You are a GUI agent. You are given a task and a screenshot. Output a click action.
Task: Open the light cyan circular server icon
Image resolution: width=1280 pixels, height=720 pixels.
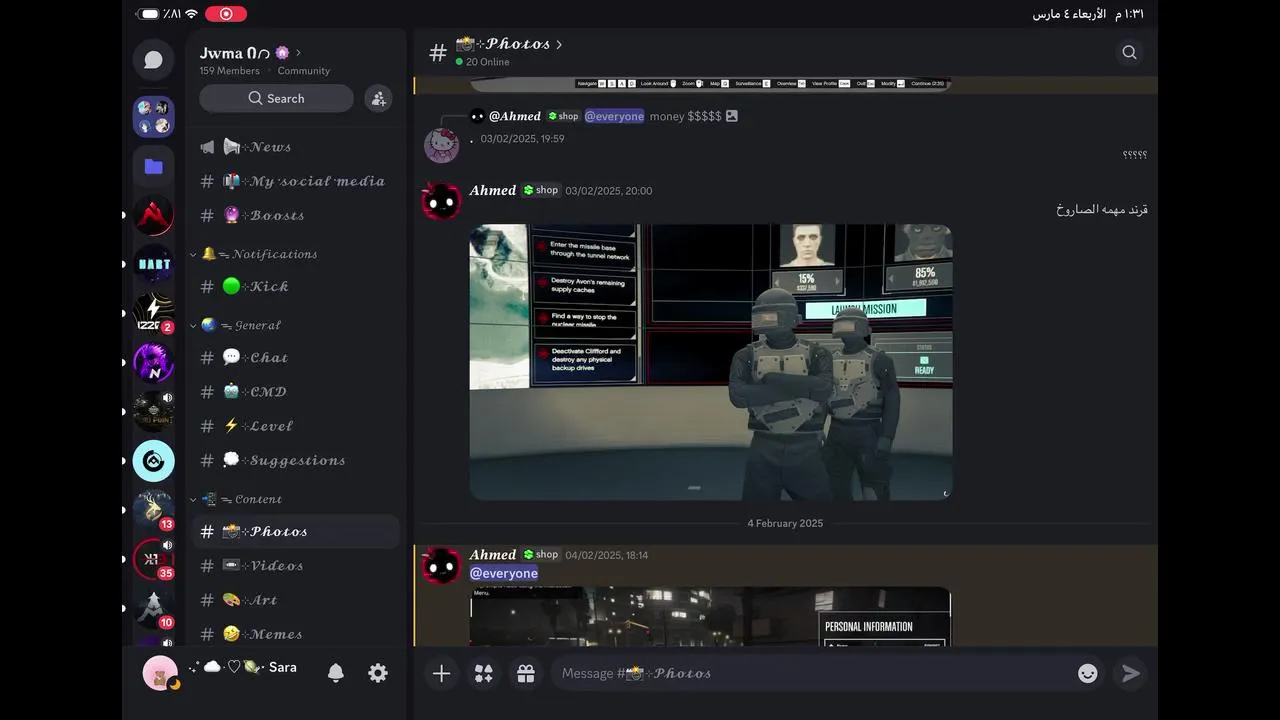(153, 461)
